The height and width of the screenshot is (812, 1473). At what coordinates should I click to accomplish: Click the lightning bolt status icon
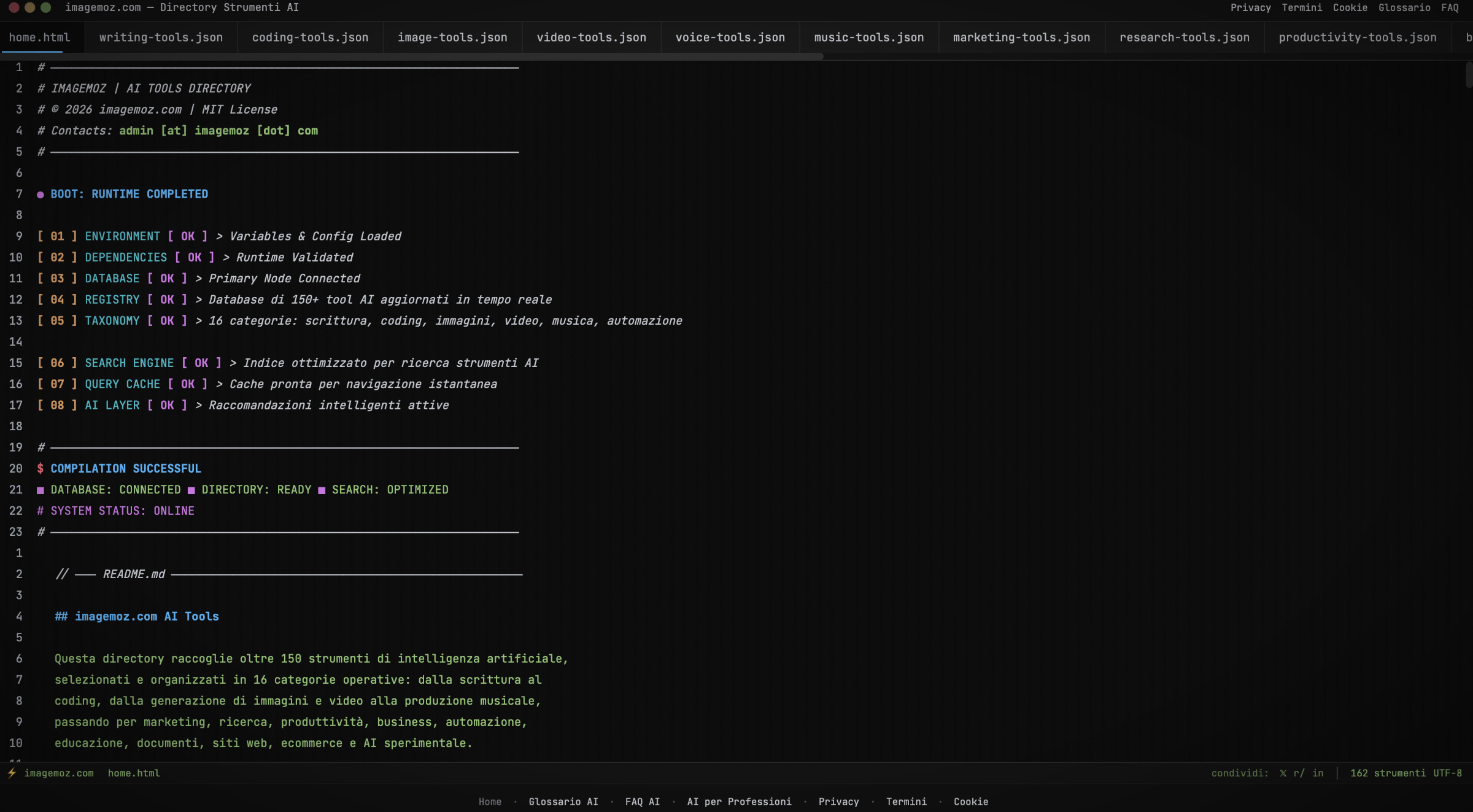pyautogui.click(x=12, y=773)
